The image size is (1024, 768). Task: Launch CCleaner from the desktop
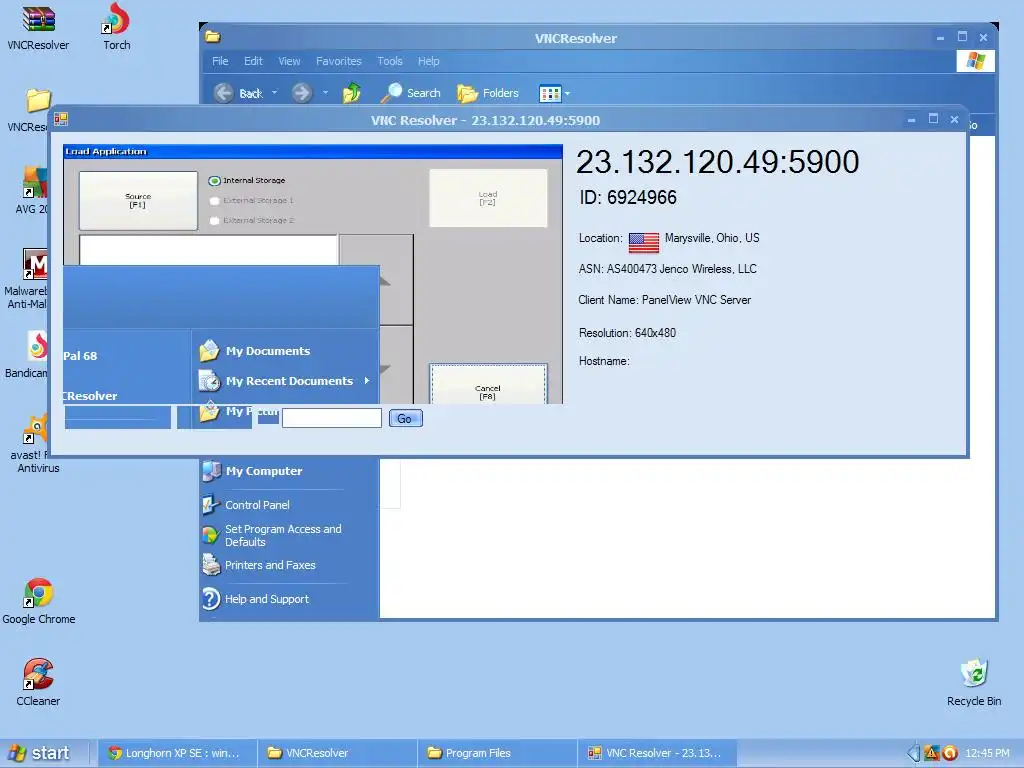click(38, 675)
